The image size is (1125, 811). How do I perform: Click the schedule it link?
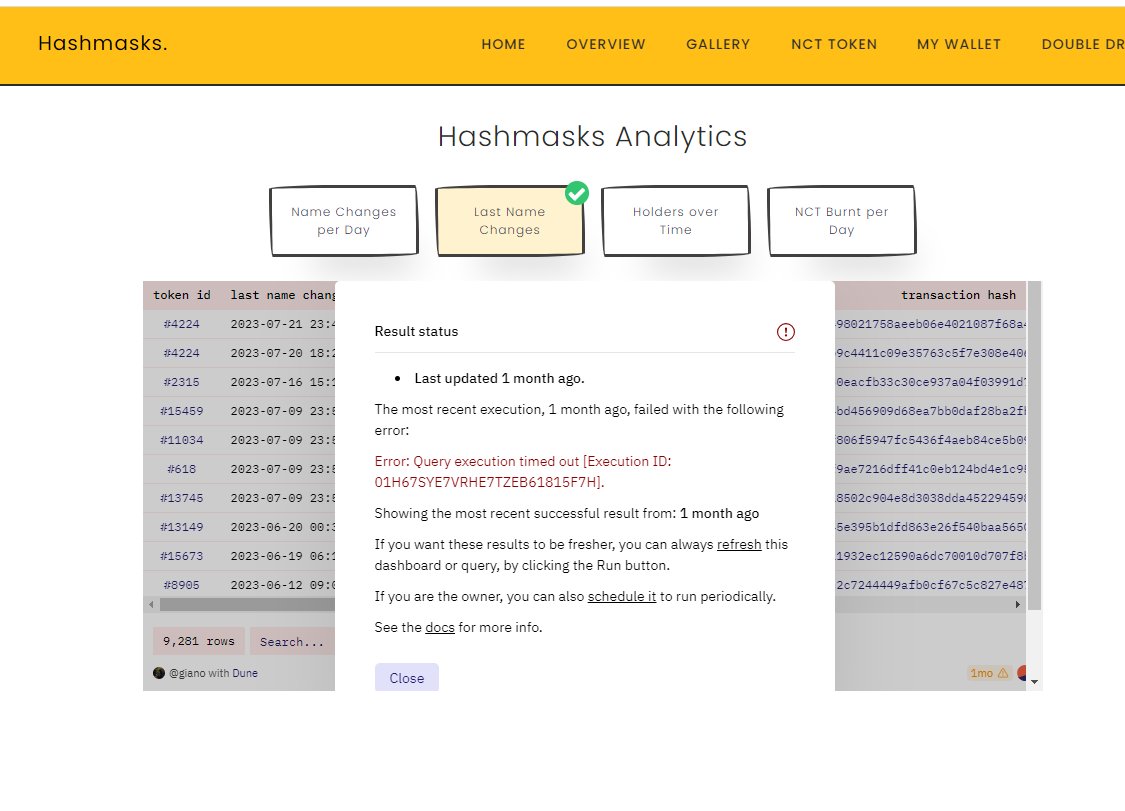[621, 596]
